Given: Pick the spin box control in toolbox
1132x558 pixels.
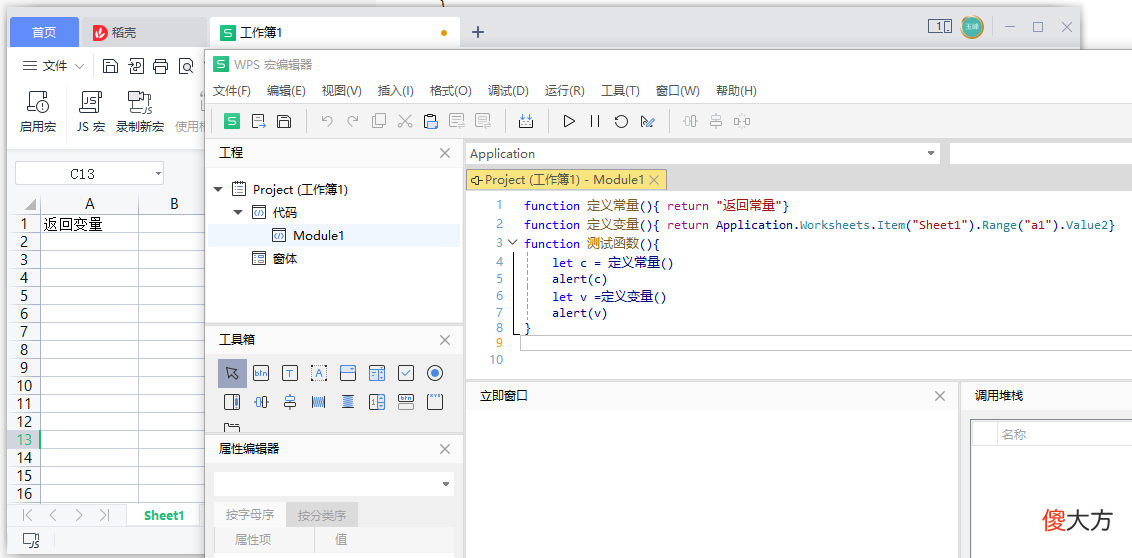Looking at the screenshot, I should [377, 402].
